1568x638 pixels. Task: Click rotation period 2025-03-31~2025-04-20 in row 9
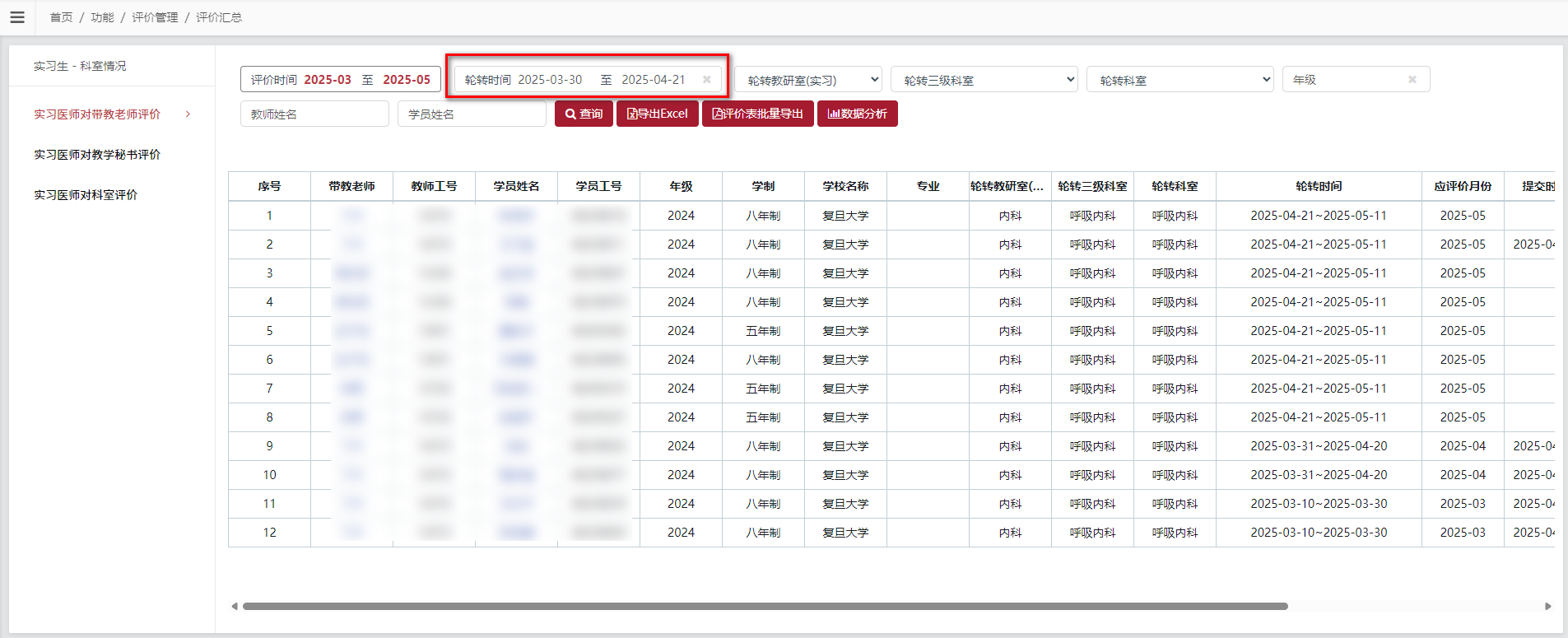tap(1319, 446)
